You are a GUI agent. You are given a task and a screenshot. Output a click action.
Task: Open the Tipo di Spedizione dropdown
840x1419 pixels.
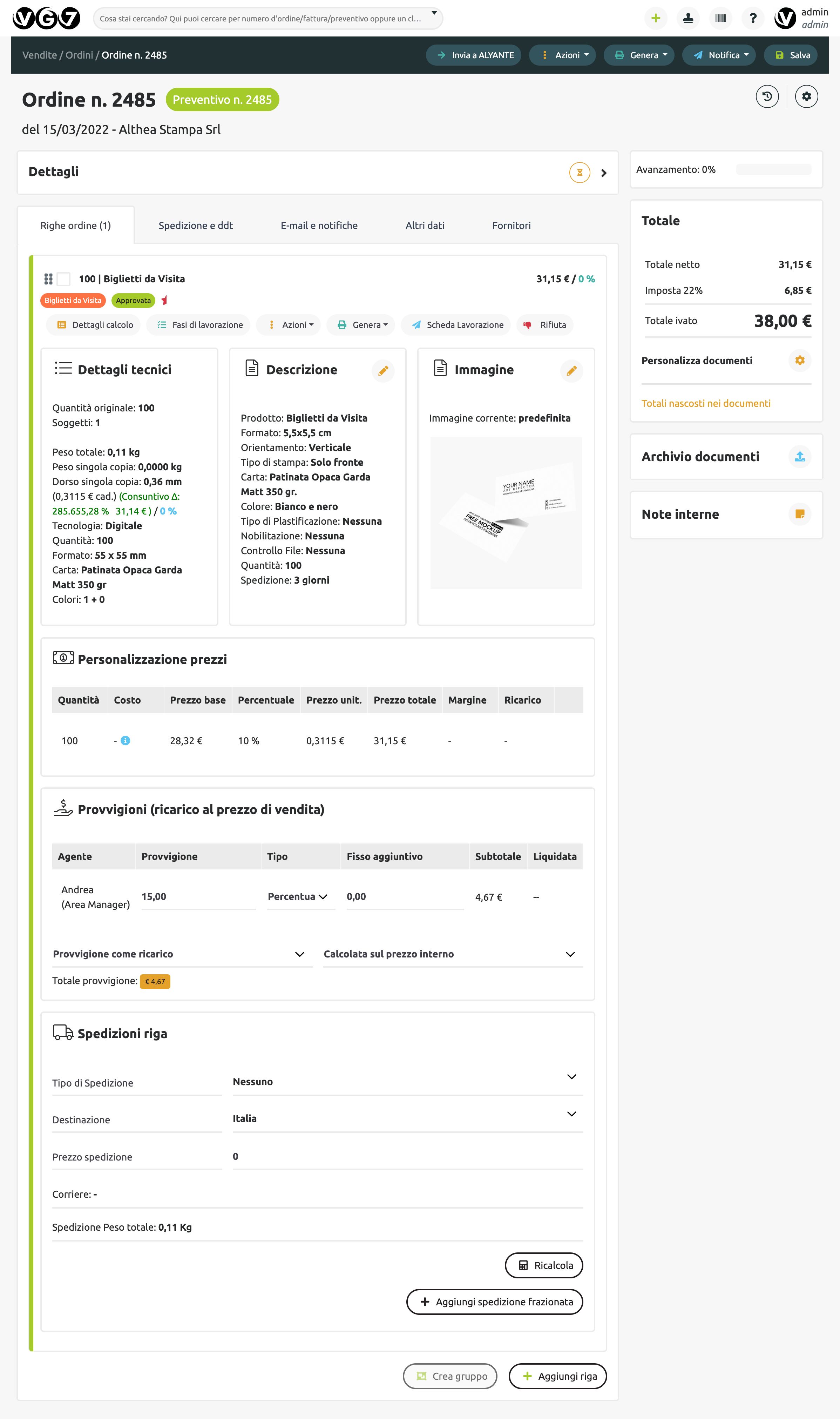click(407, 1081)
